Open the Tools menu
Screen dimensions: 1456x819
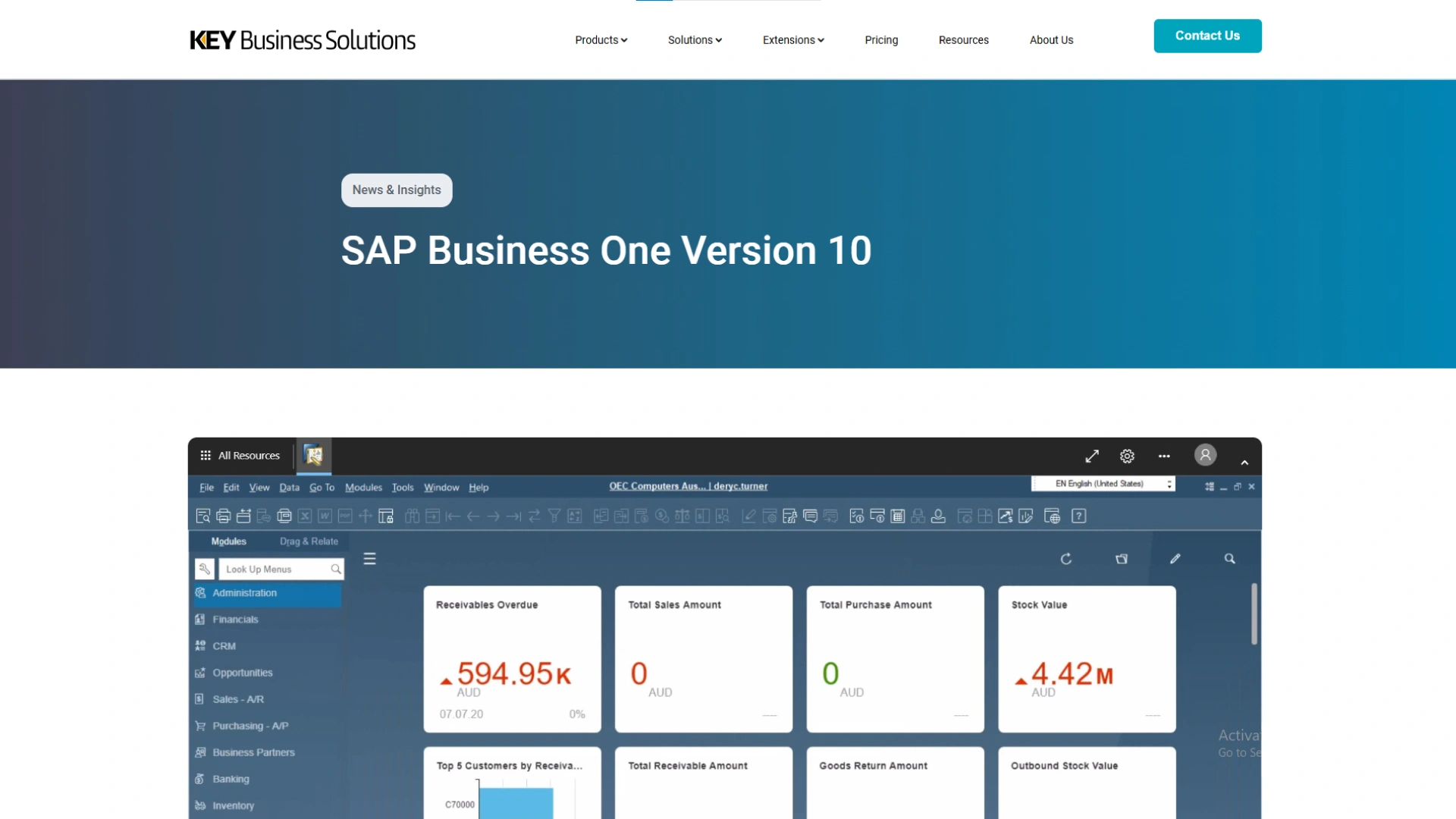pos(403,488)
